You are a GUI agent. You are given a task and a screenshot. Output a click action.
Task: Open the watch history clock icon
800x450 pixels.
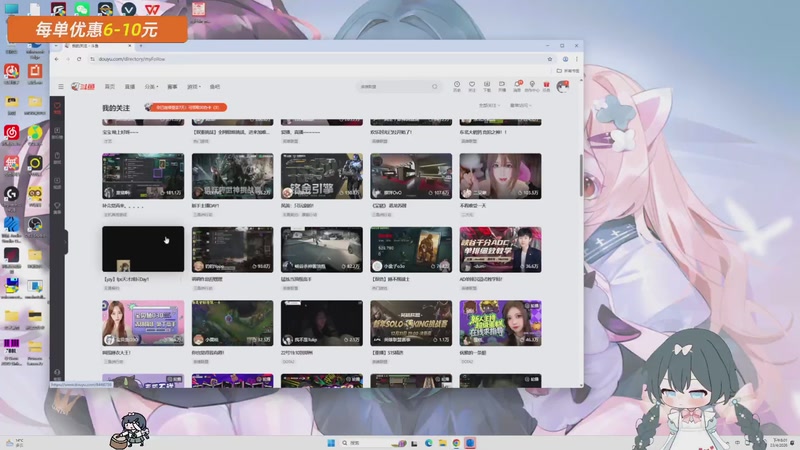[457, 86]
